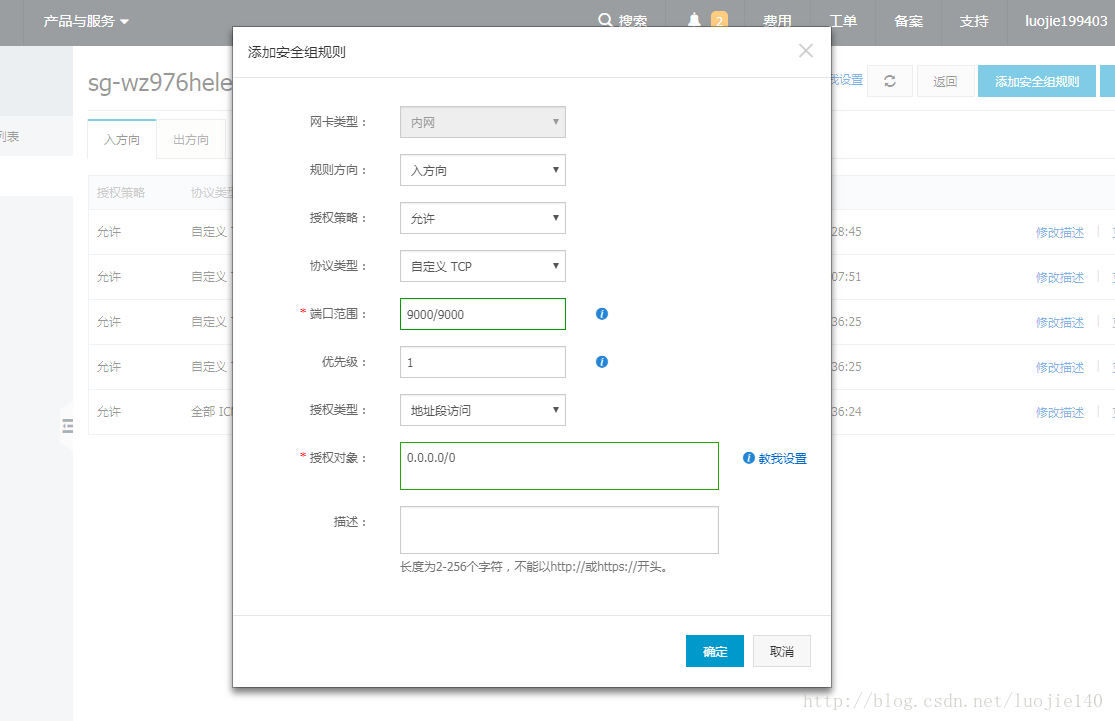The width and height of the screenshot is (1115, 721).
Task: Select the 入方向 tab
Action: 122,140
